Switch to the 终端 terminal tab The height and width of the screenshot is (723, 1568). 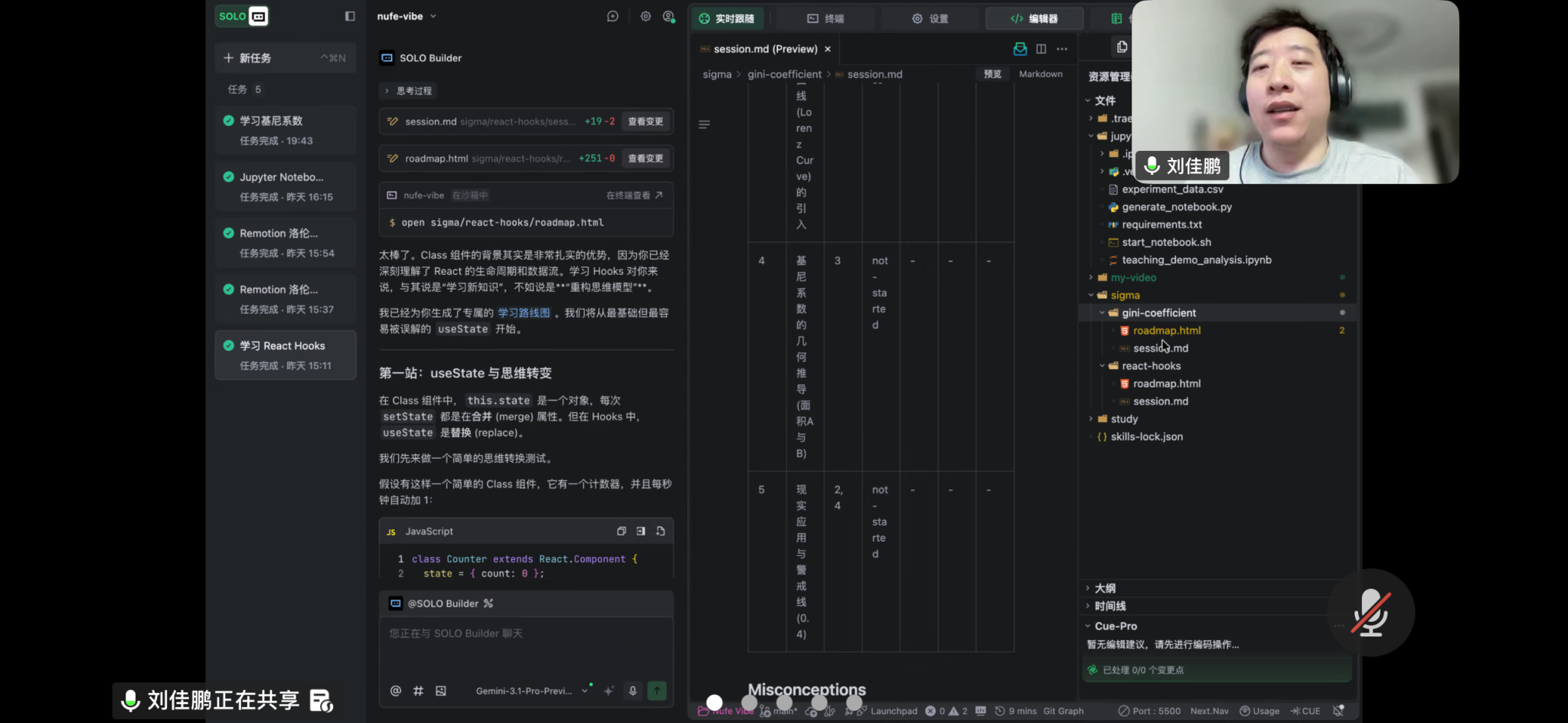point(825,18)
